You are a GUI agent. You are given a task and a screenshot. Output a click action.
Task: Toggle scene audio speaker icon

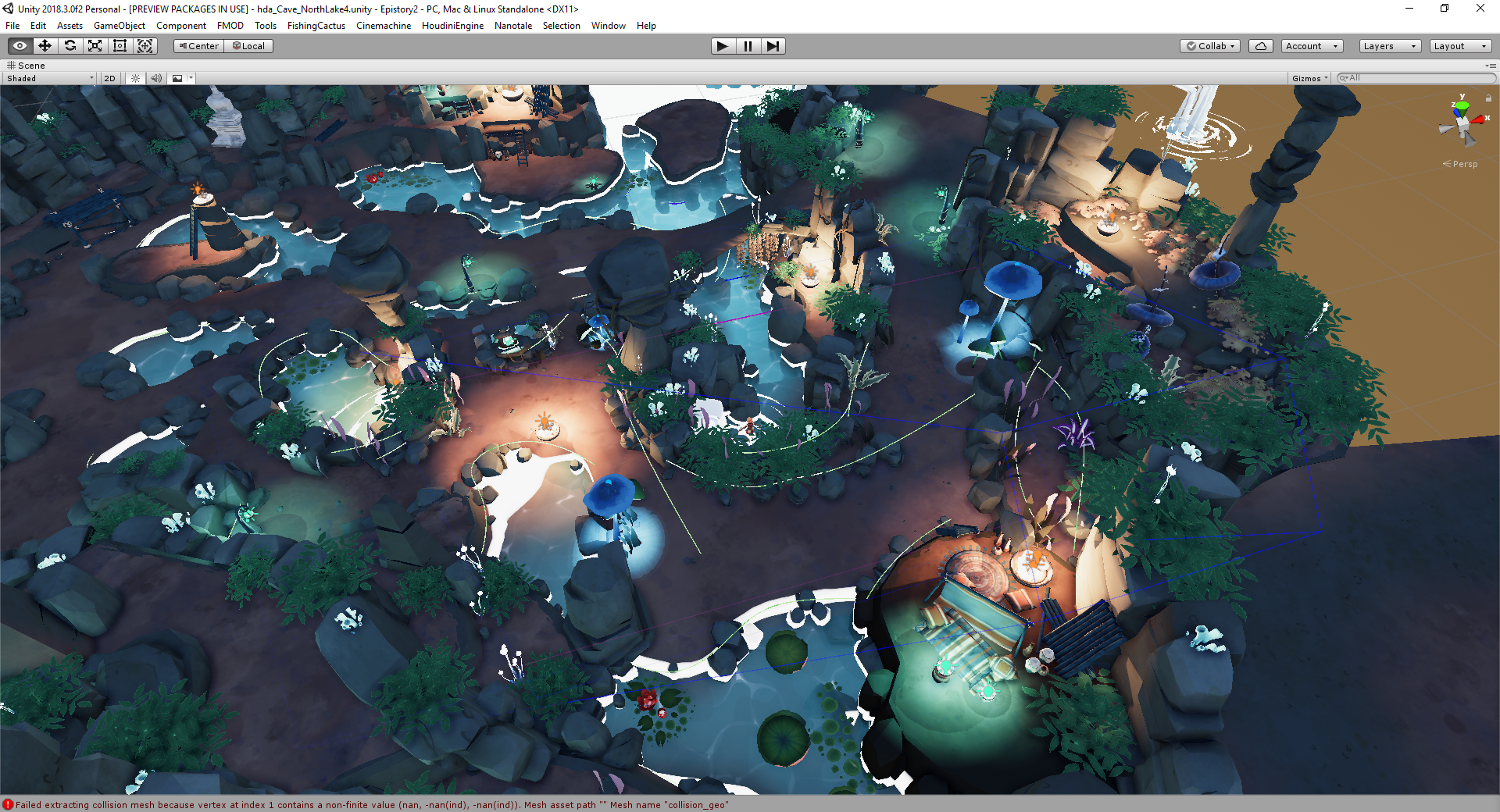pos(156,78)
